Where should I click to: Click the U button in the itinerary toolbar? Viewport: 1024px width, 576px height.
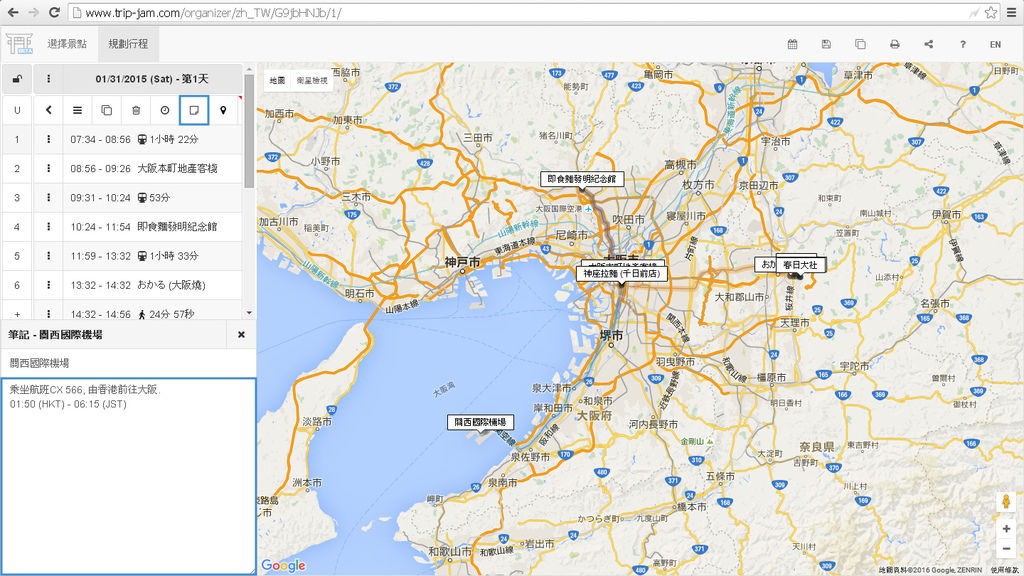coord(17,110)
